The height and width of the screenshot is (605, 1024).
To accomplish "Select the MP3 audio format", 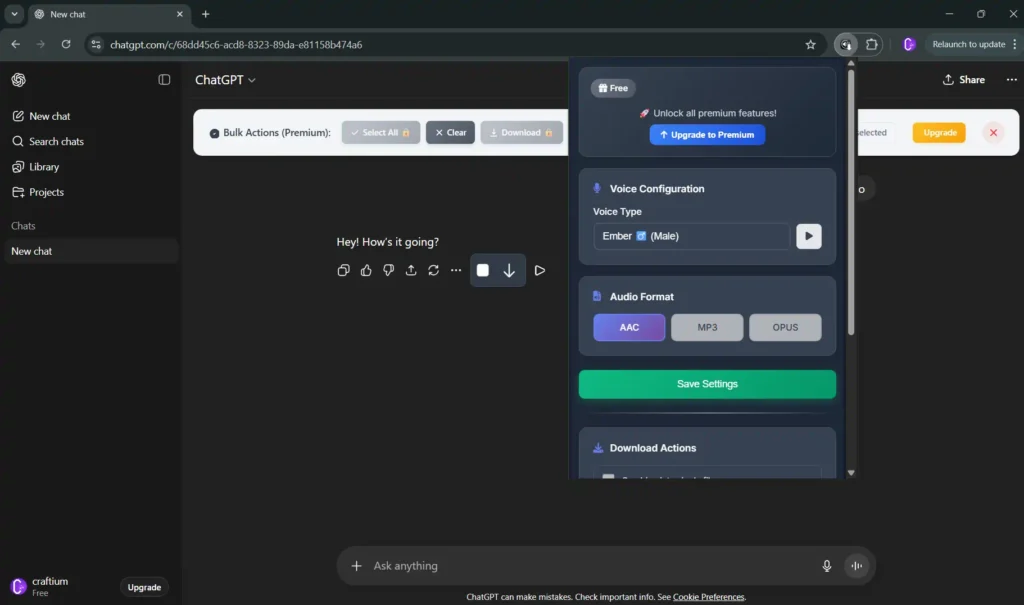I will 707,327.
